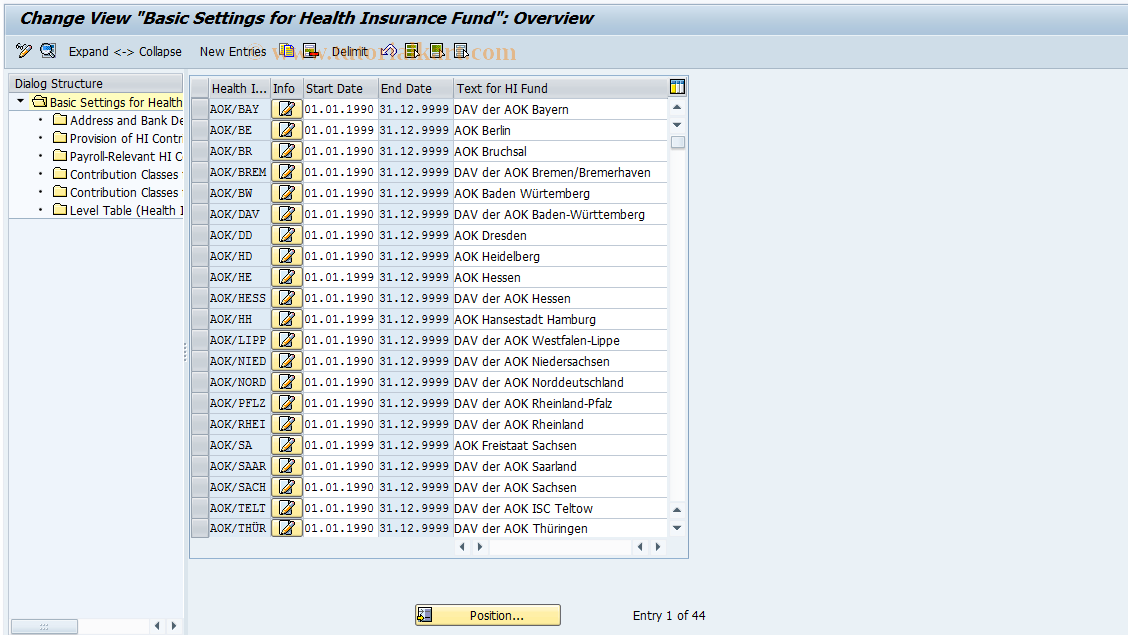The height and width of the screenshot is (635, 1128).
Task: Click the Display/Change toggle pencil icon
Action: pyautogui.click(x=24, y=50)
